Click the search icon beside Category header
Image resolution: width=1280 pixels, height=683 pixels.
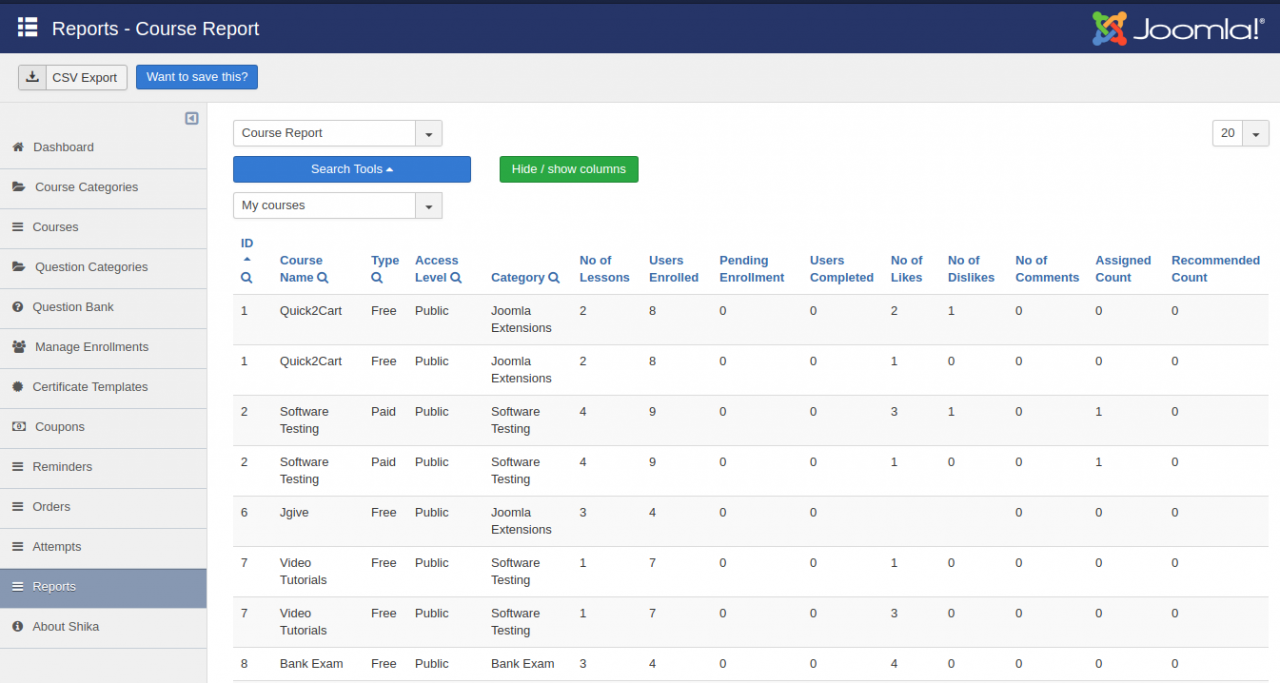pos(554,278)
